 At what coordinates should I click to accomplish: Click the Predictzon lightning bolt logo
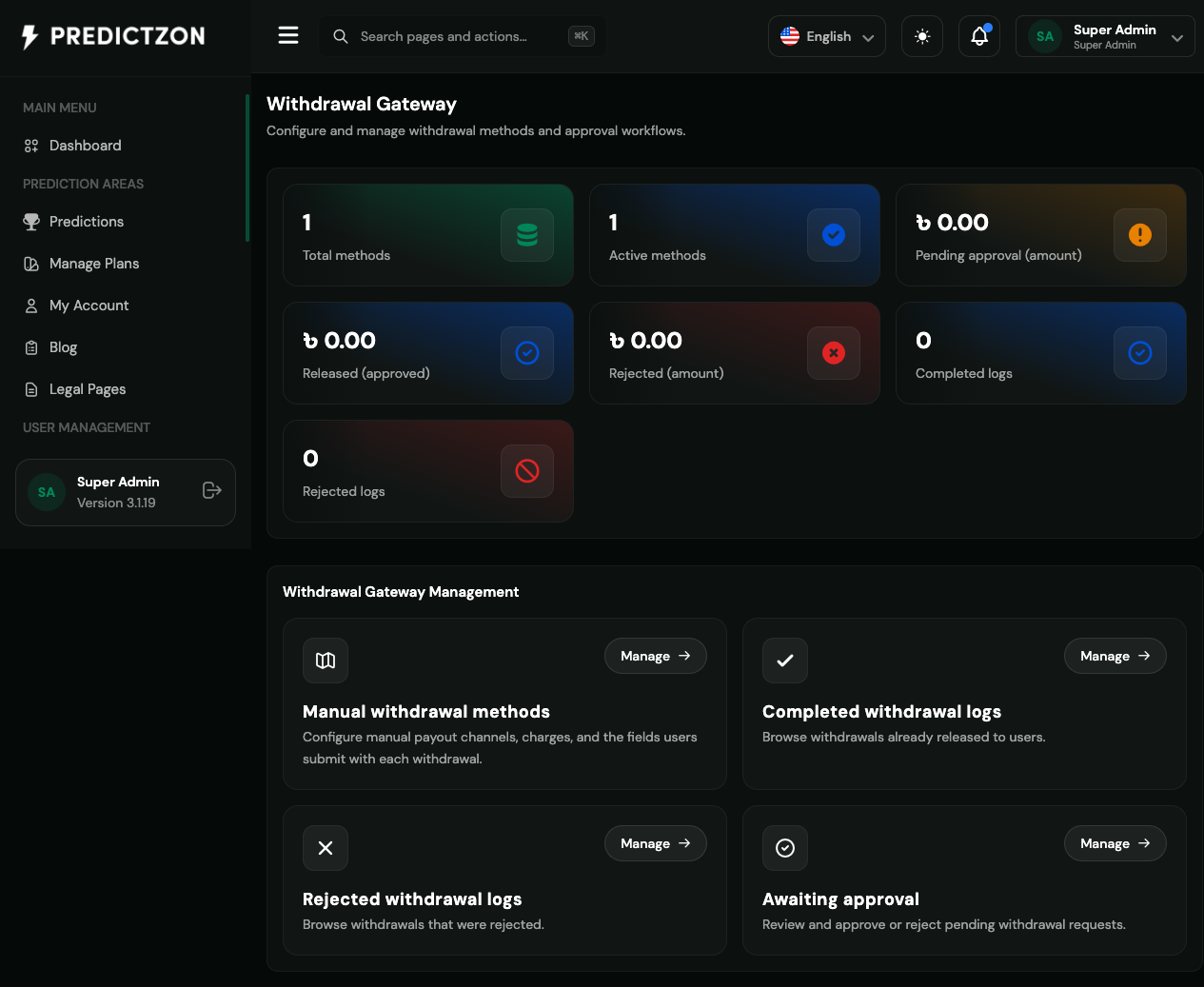pos(30,37)
